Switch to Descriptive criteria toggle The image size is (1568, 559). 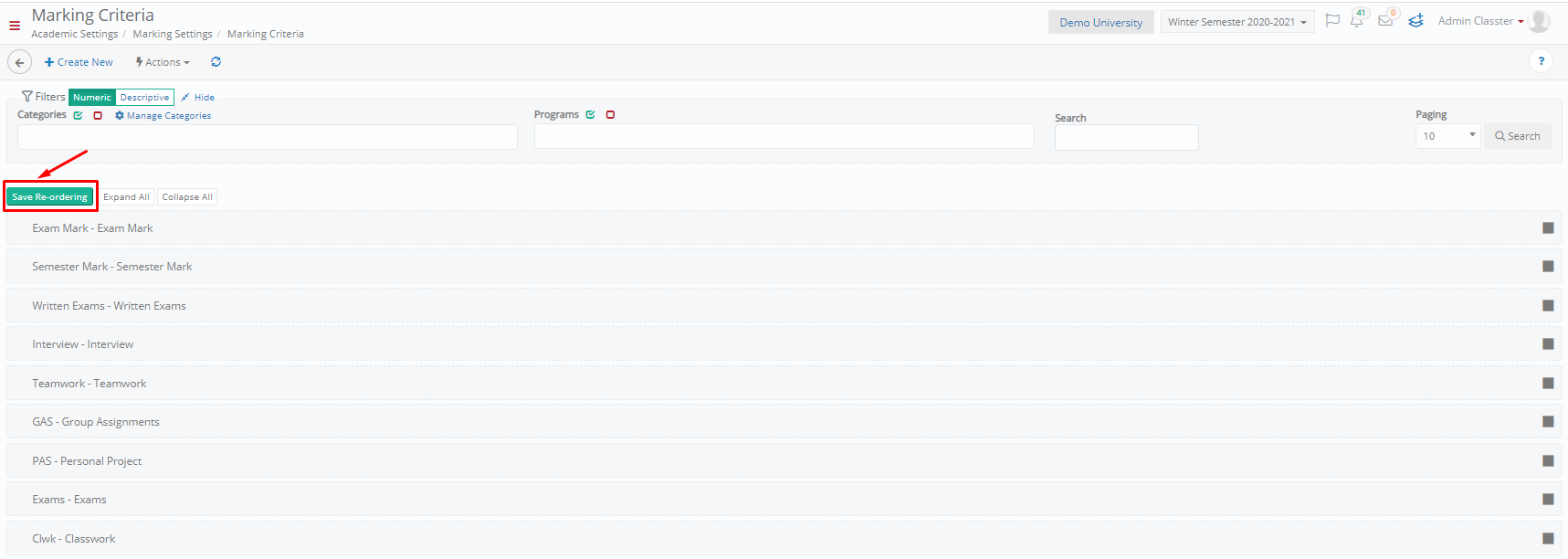tap(144, 97)
